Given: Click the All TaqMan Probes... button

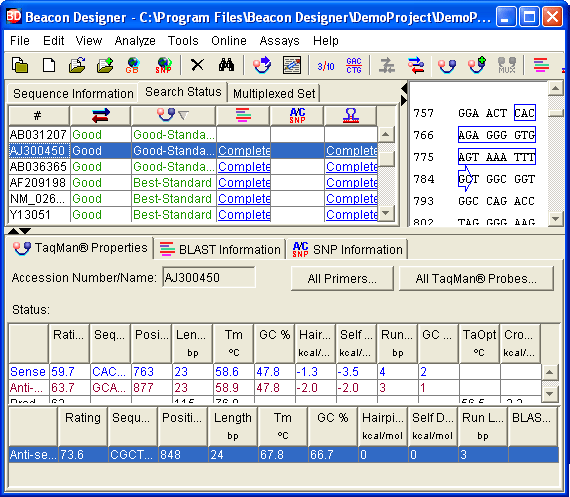Looking at the screenshot, I should coord(476,279).
